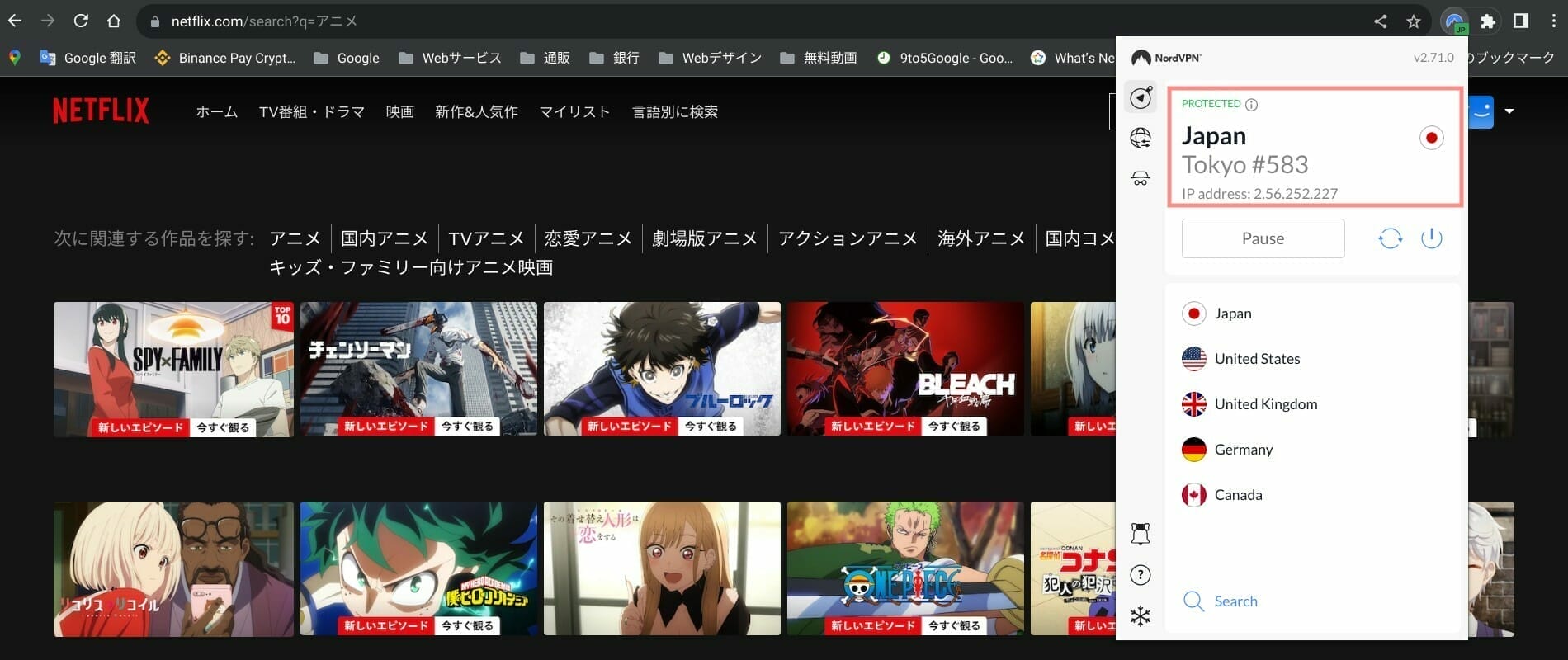Reload the page
The width and height of the screenshot is (1568, 660).
click(81, 21)
